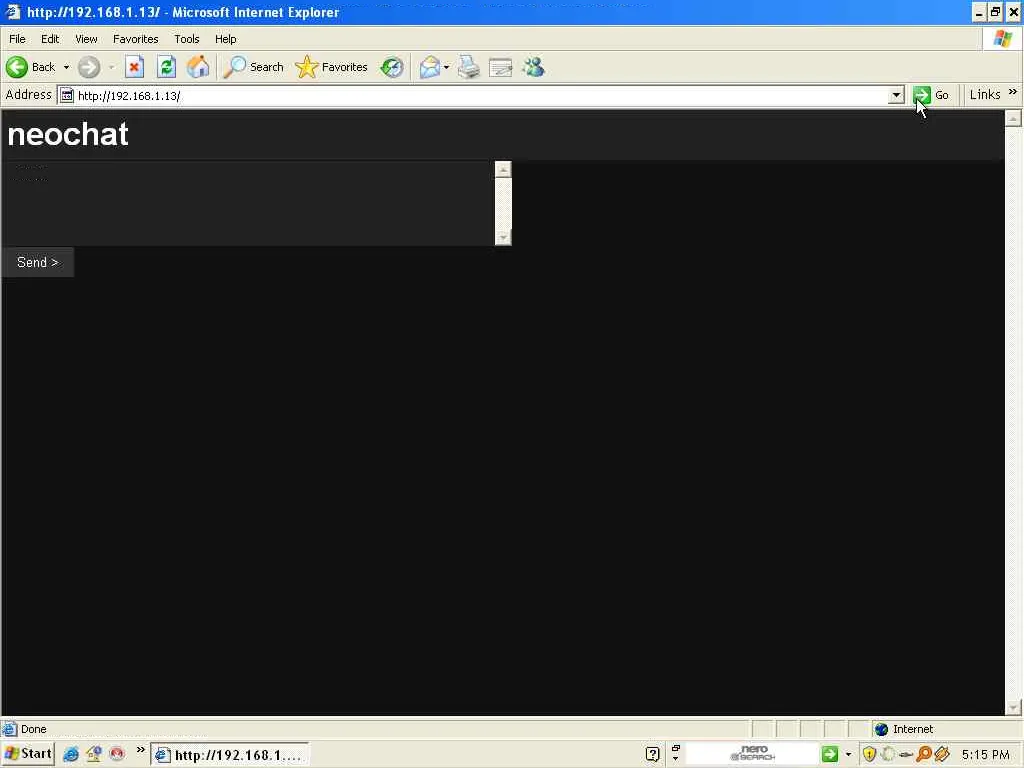Launch Internet Explorer from Quick Launch

[71, 755]
